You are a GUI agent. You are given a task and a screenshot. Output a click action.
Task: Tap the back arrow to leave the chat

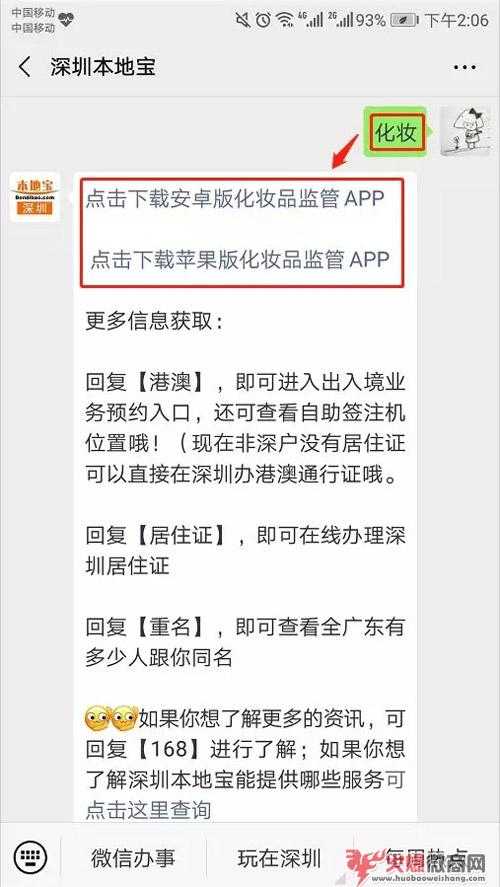(x=24, y=67)
